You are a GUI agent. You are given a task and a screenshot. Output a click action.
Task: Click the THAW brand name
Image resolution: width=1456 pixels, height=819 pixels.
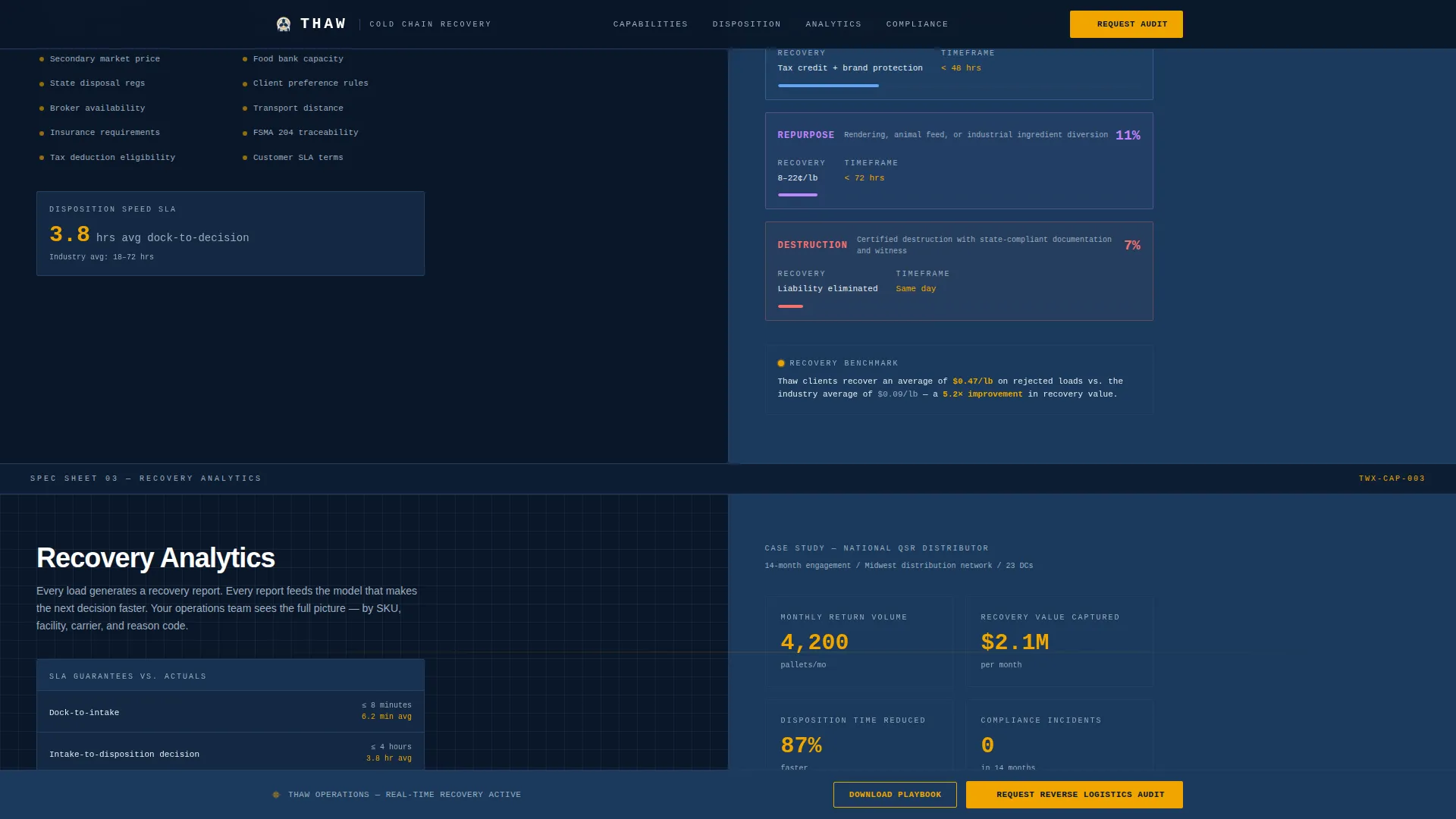(324, 24)
